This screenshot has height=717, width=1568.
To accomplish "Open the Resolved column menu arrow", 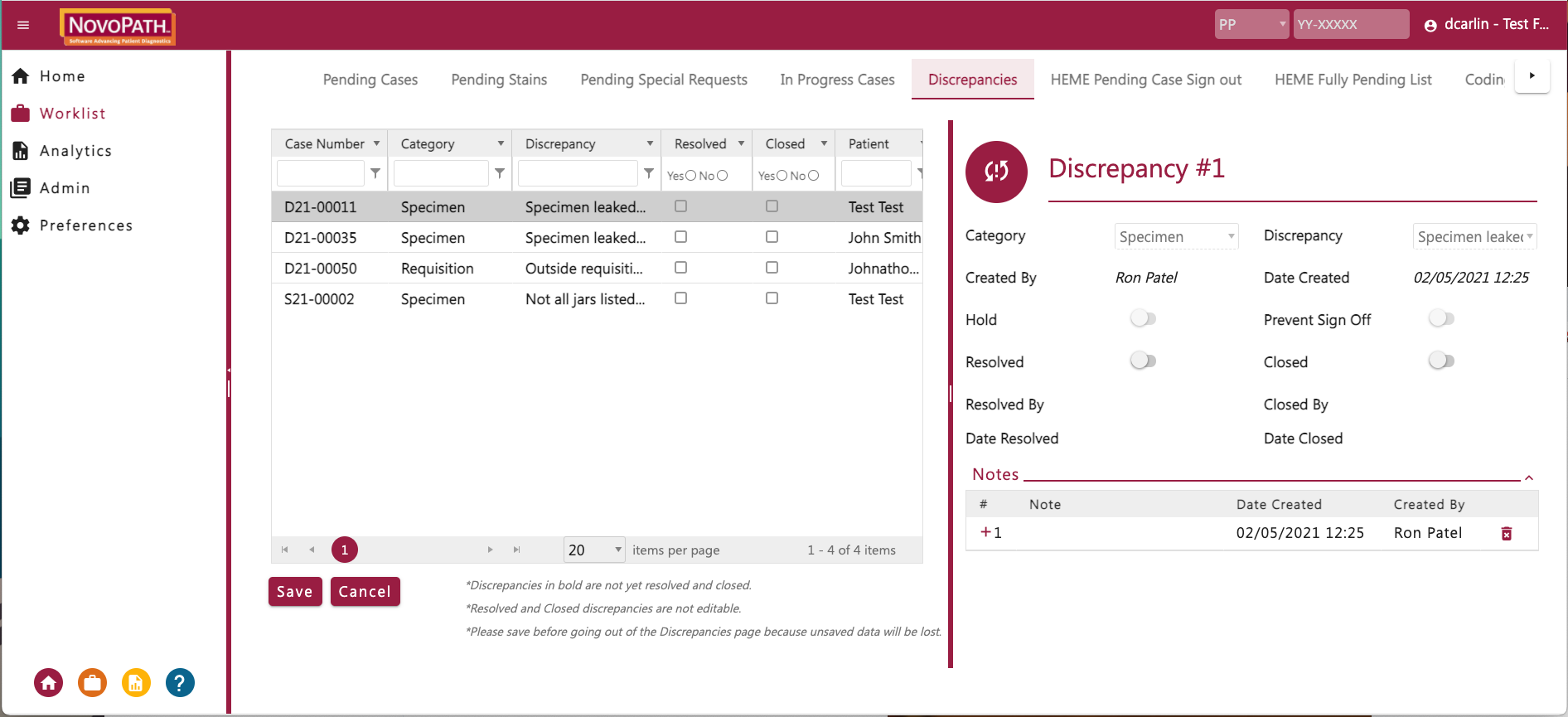I will tap(741, 143).
